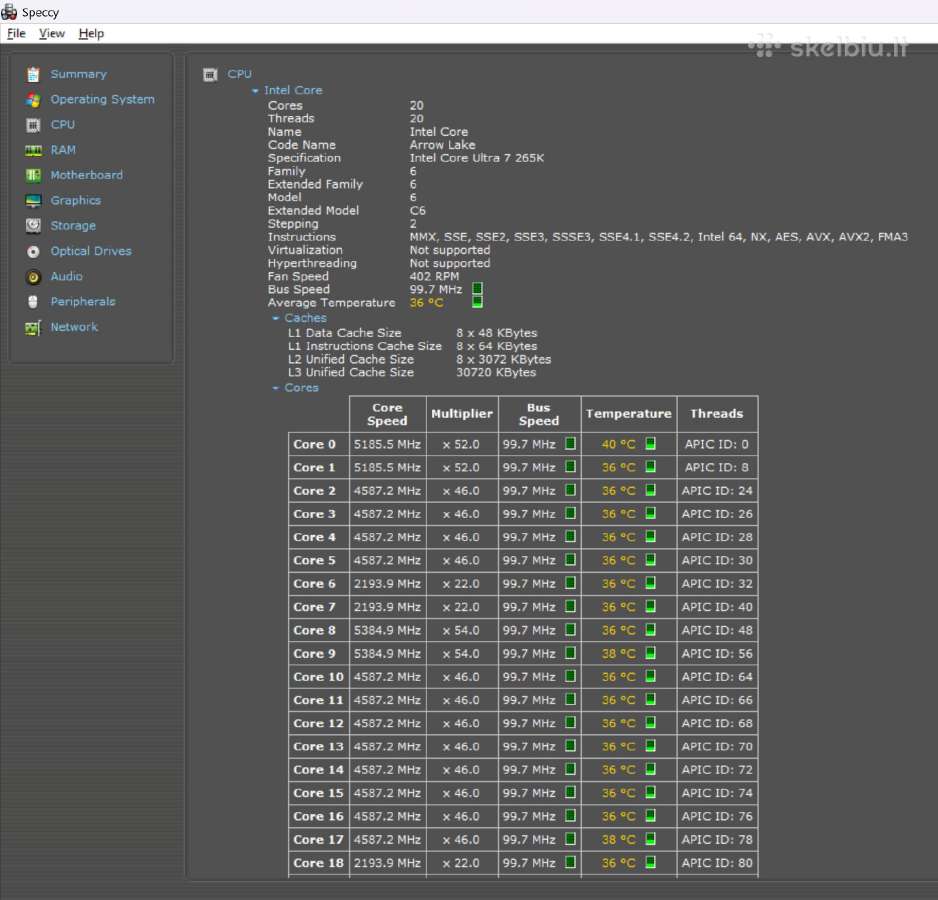Show Motherboard details
The width and height of the screenshot is (938, 900).
click(x=86, y=175)
